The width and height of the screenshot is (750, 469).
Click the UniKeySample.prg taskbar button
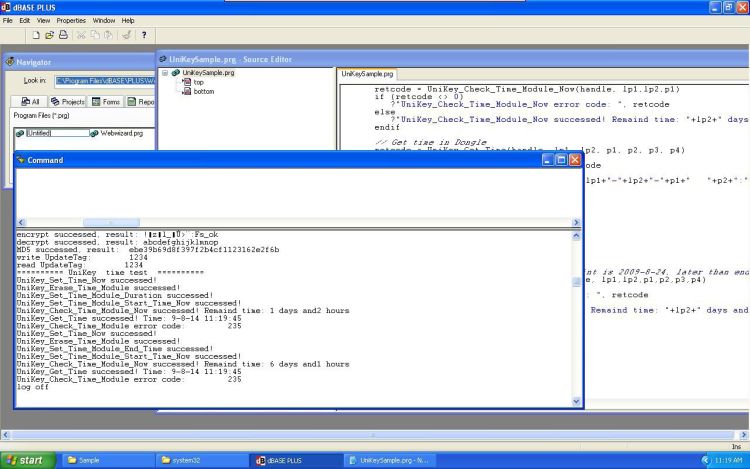[x=390, y=460]
